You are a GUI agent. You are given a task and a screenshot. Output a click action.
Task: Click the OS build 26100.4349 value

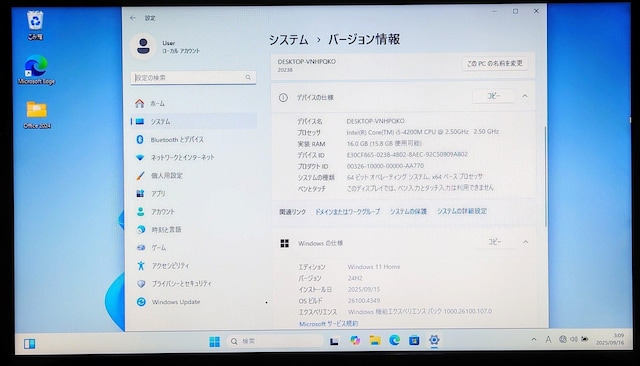364,300
